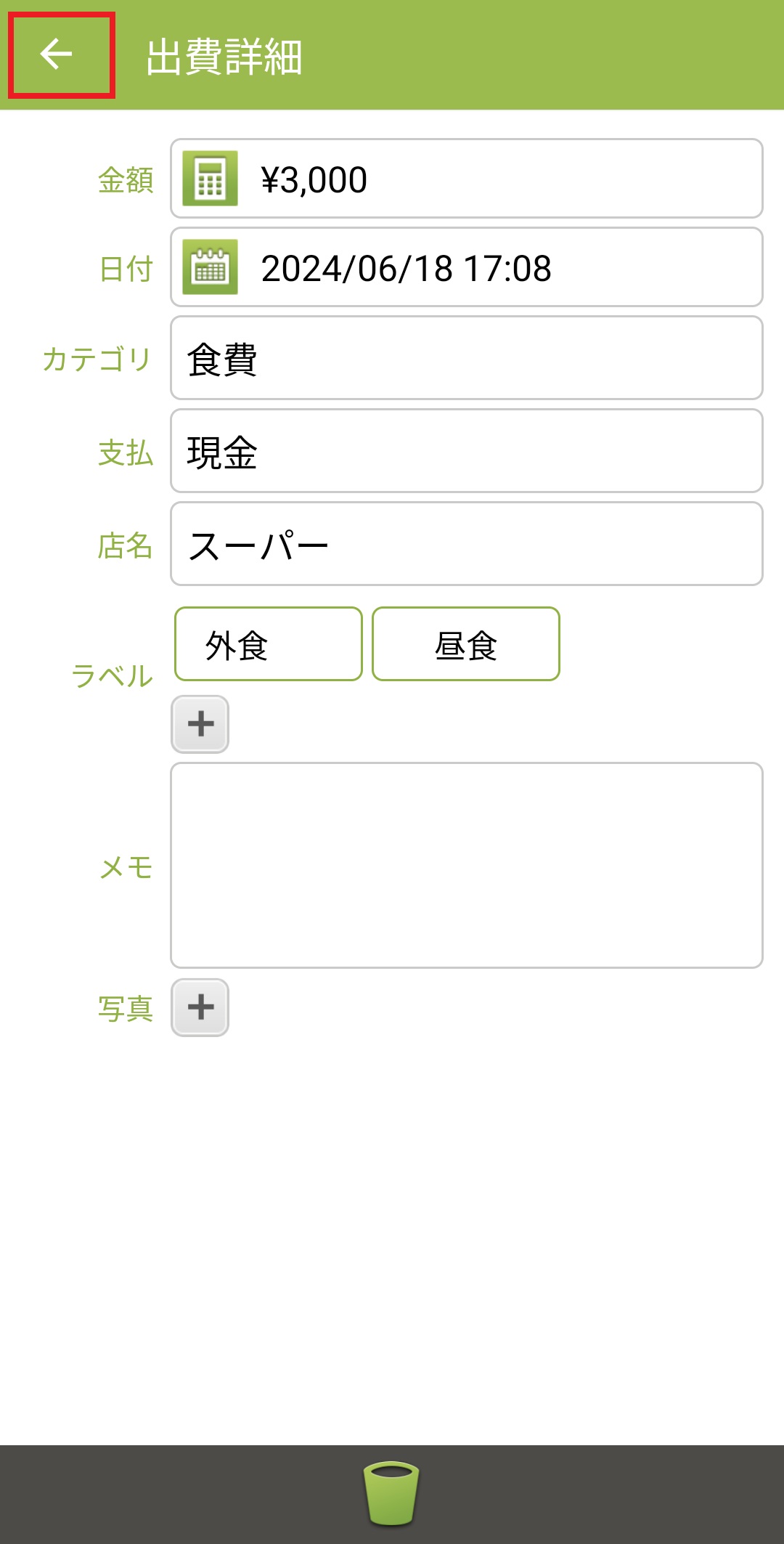
Task: Delete this expense with the trash icon
Action: pyautogui.click(x=391, y=1493)
